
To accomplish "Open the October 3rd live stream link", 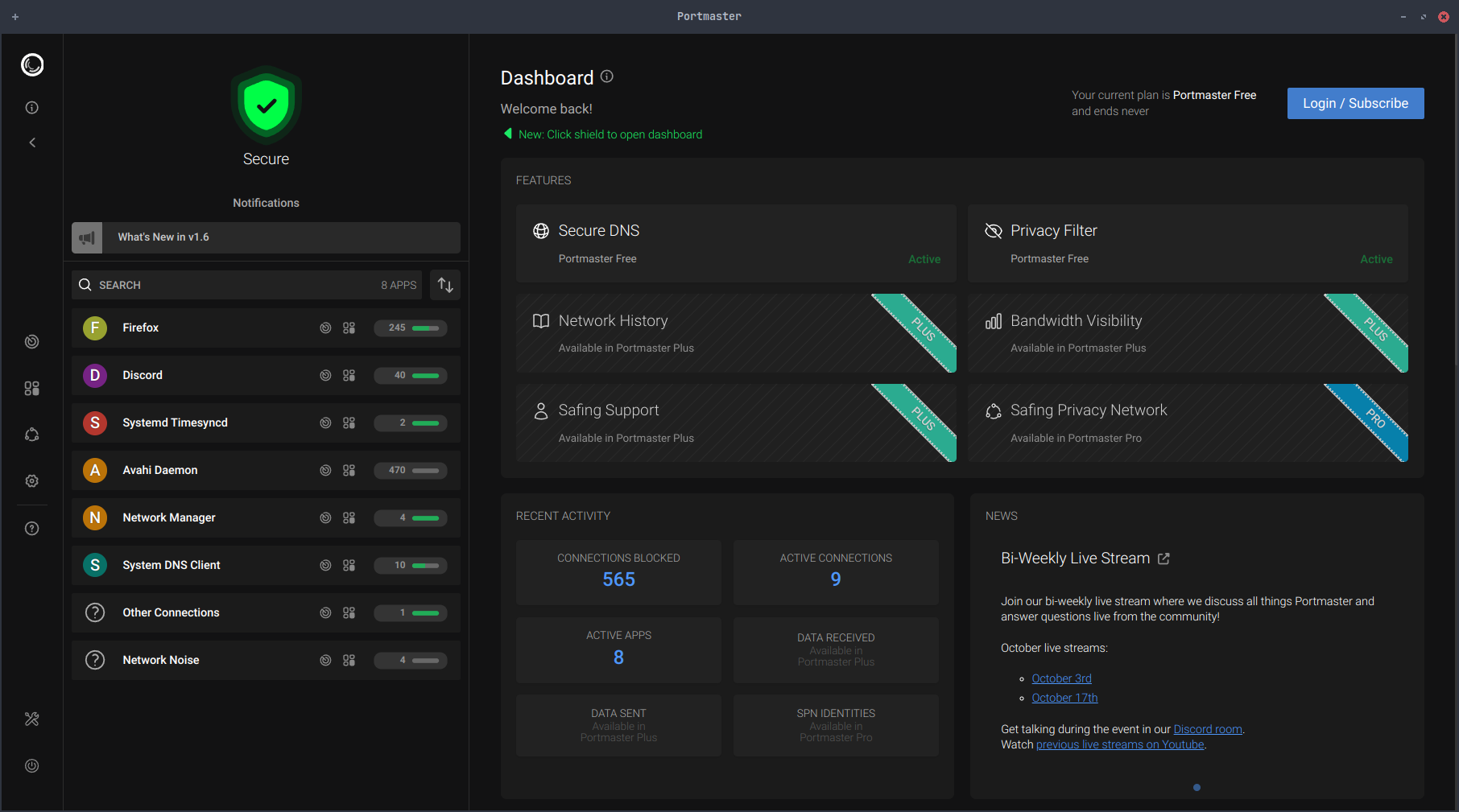I will tap(1061, 678).
